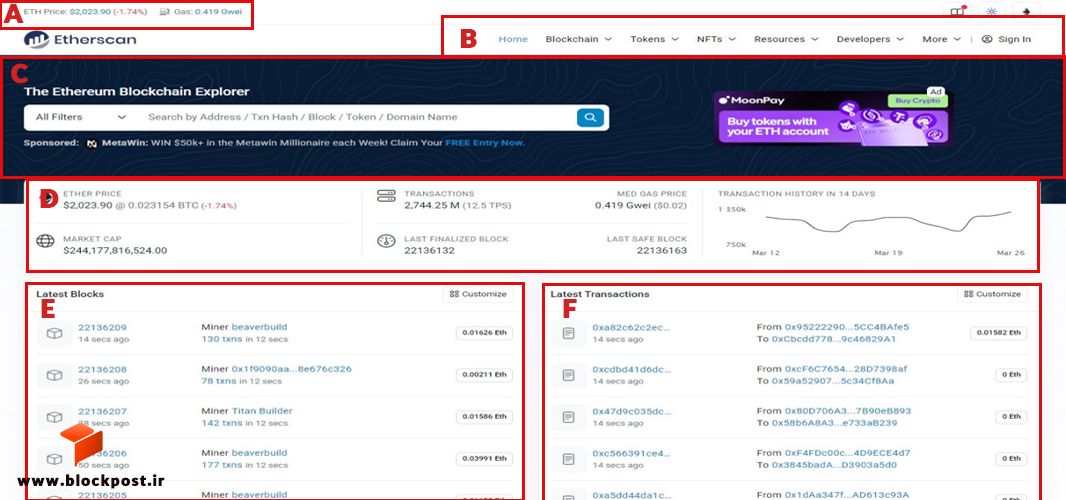Select the Home nav item
The width and height of the screenshot is (1066, 500).
513,39
